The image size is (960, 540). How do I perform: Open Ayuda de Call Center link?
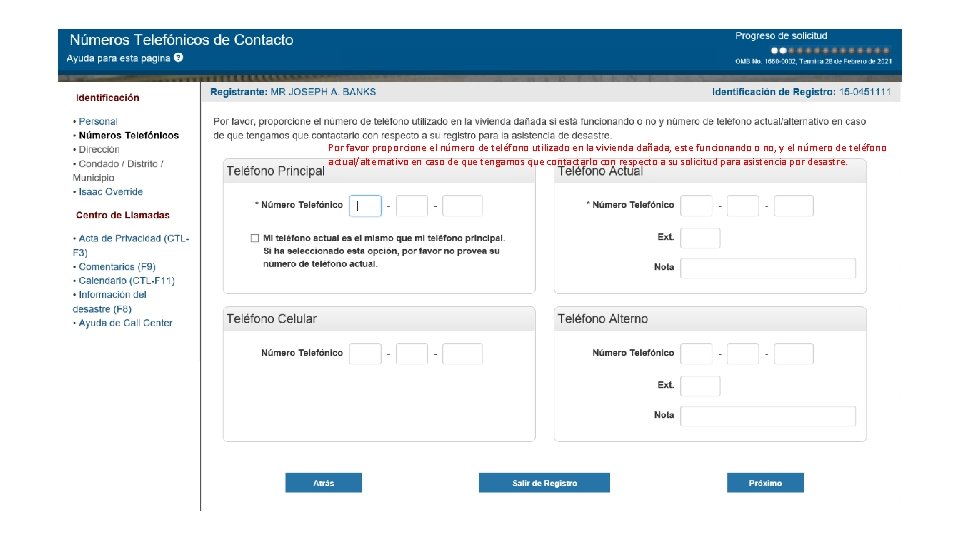pyautogui.click(x=125, y=323)
